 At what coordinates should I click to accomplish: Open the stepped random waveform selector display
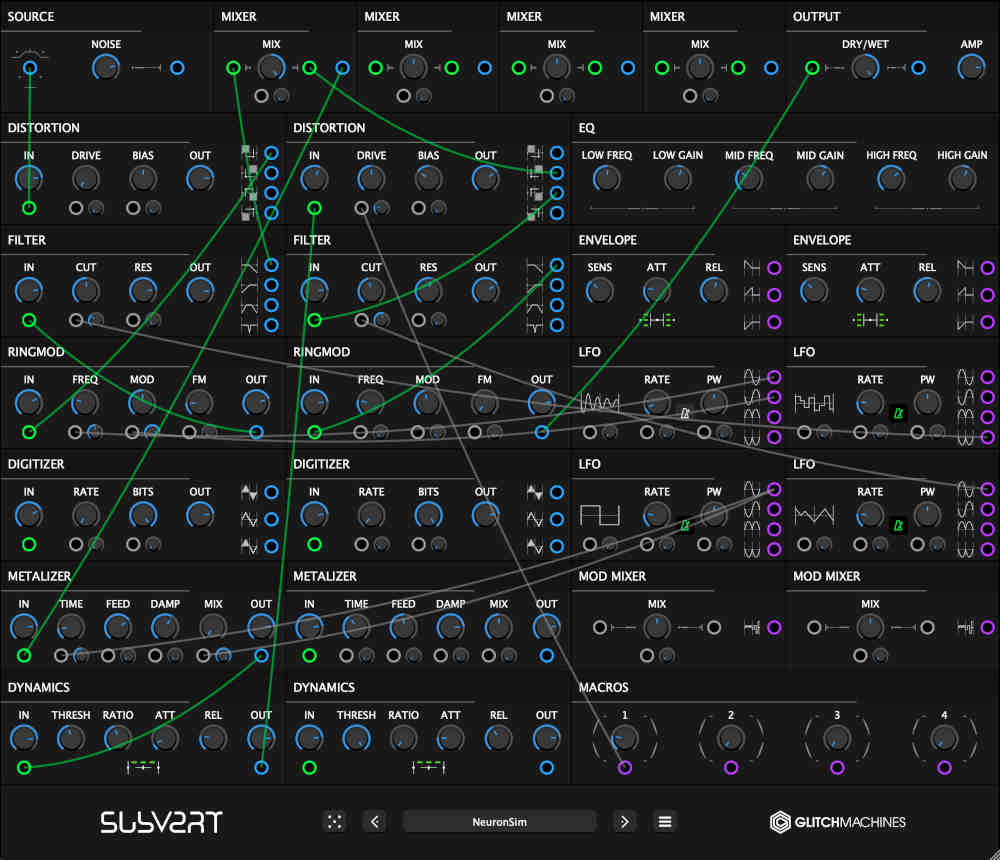[814, 403]
